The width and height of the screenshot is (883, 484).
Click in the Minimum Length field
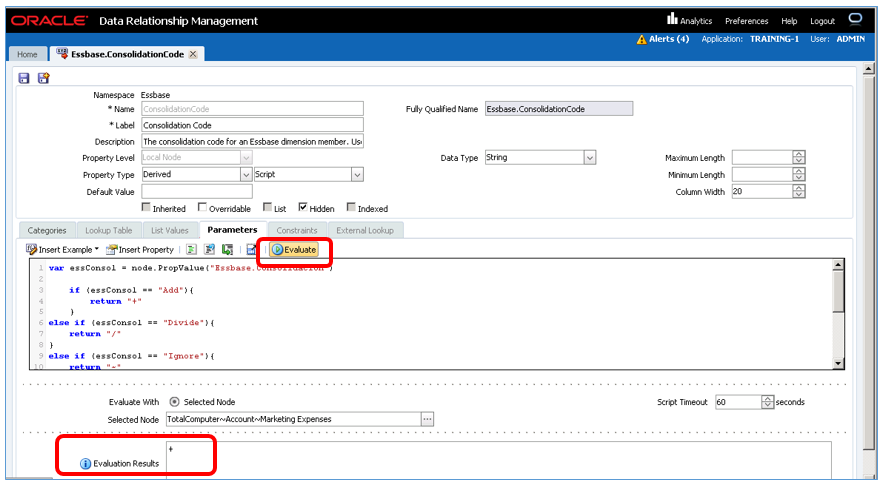762,175
